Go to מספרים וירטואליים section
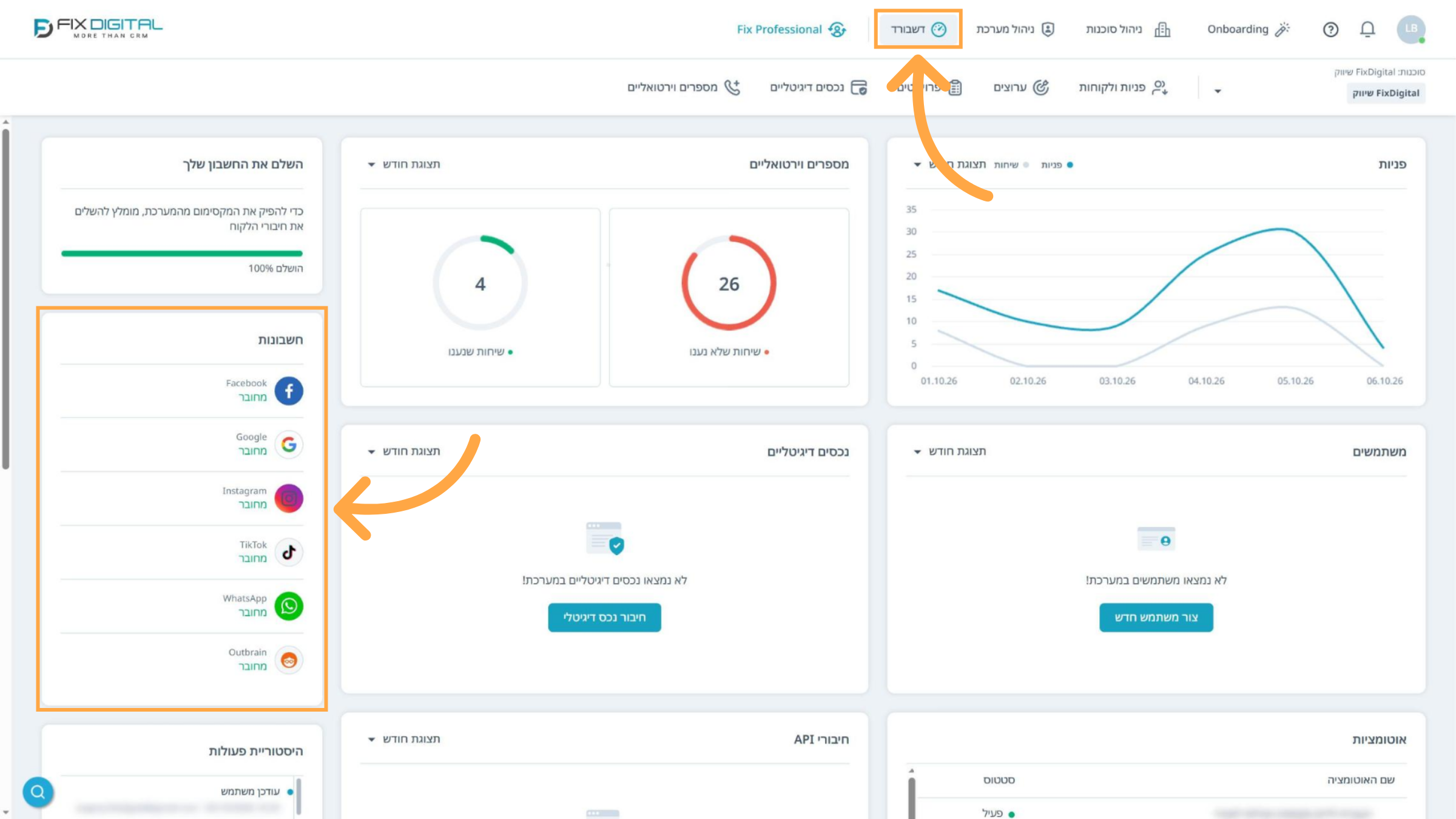 click(684, 87)
